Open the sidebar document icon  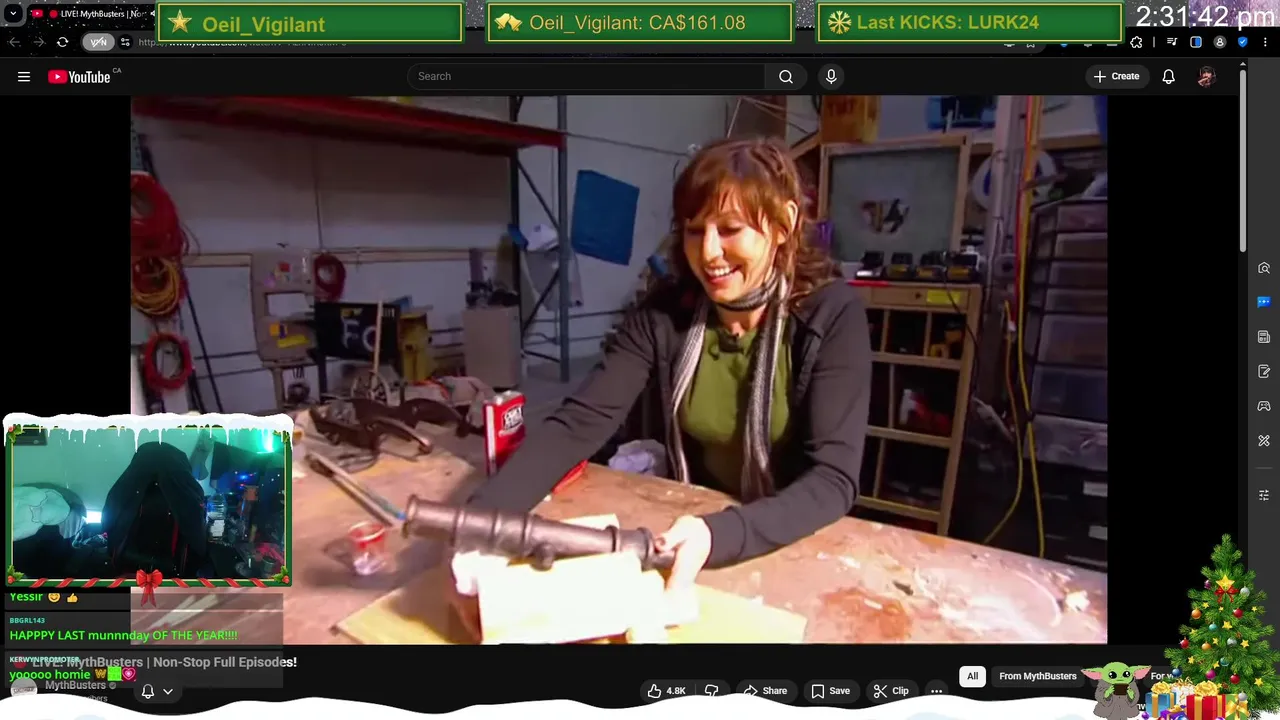(1264, 337)
